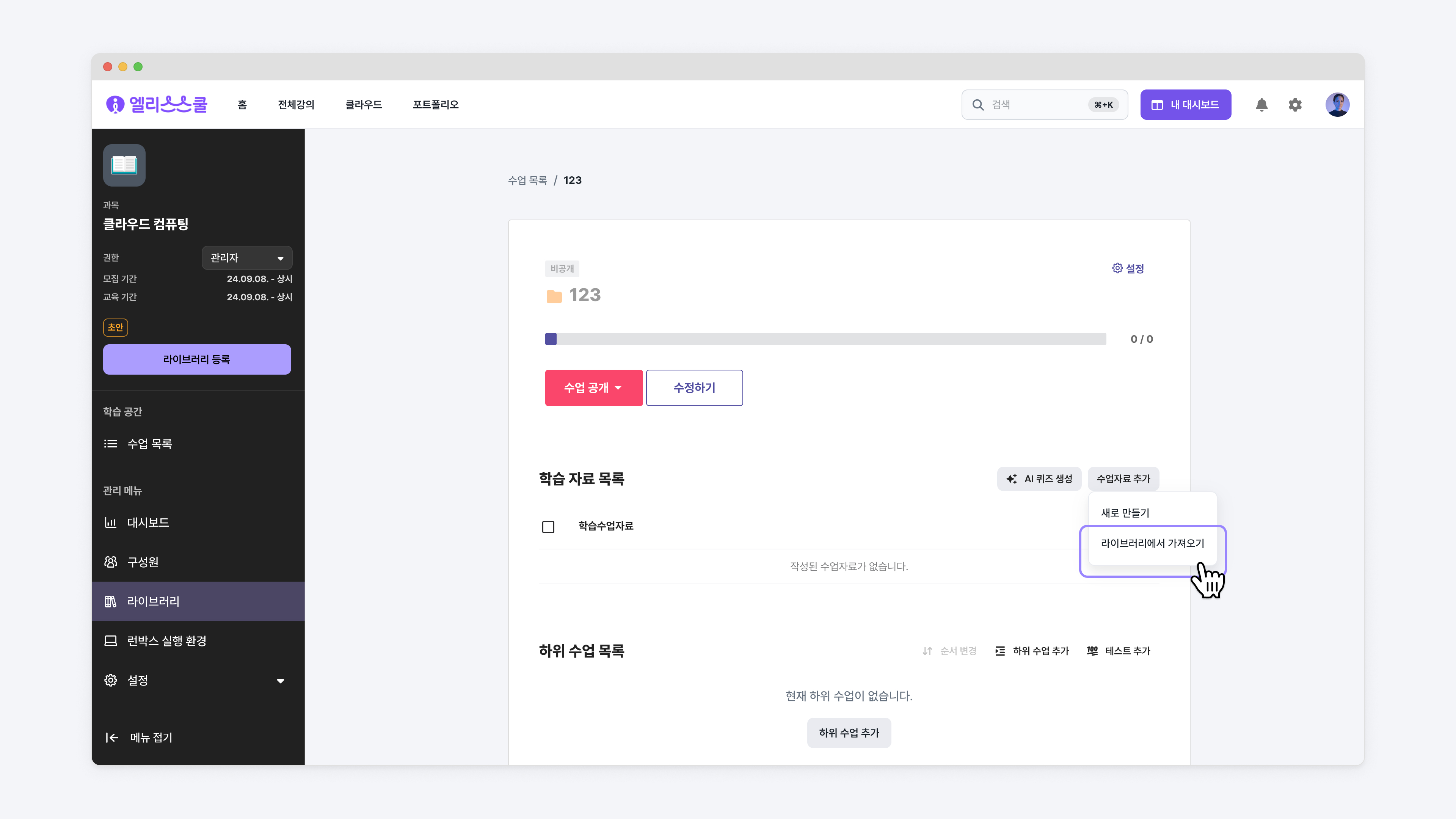This screenshot has width=1456, height=819.
Task: Click the 0 / 0 progress count
Action: click(x=1142, y=339)
